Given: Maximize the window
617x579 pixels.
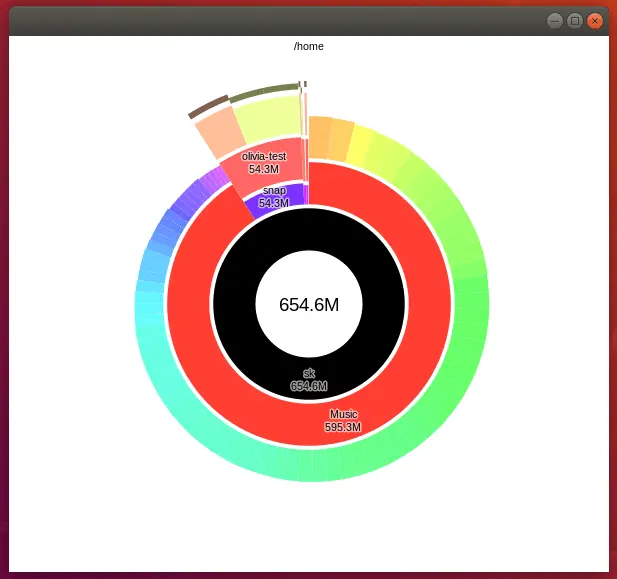Looking at the screenshot, I should 575,21.
